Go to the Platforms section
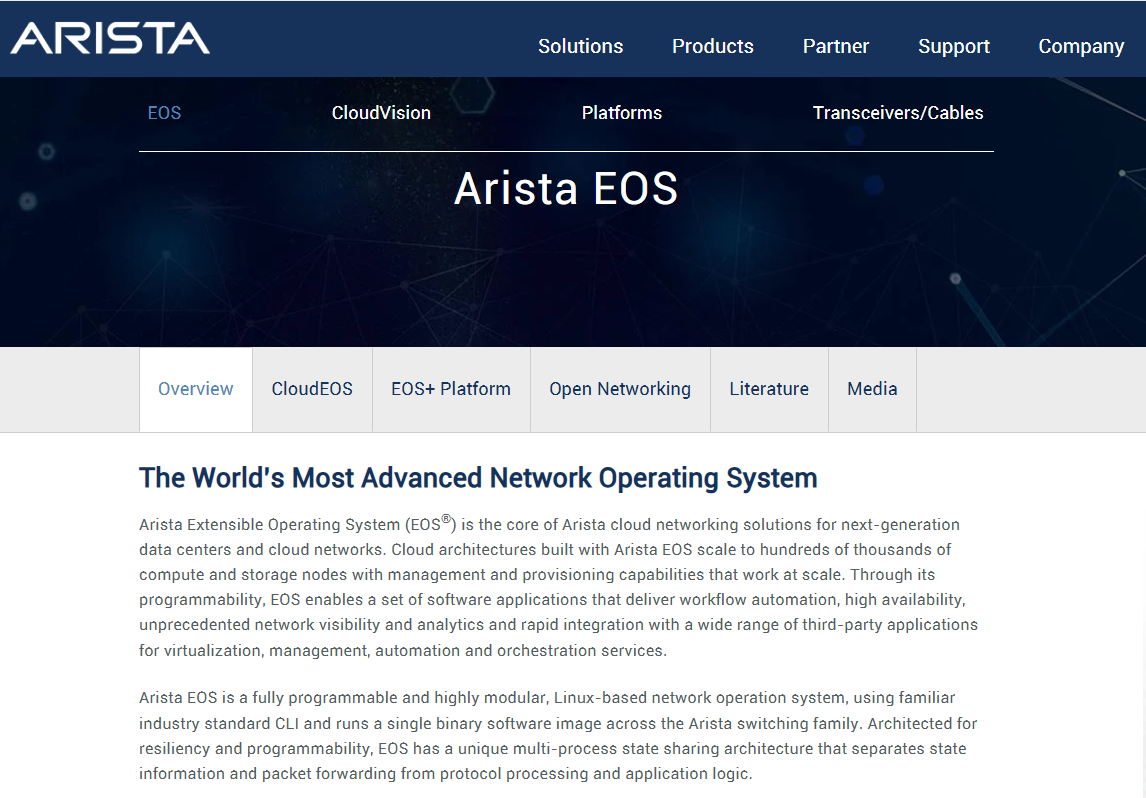The height and width of the screenshot is (798, 1146). point(622,113)
